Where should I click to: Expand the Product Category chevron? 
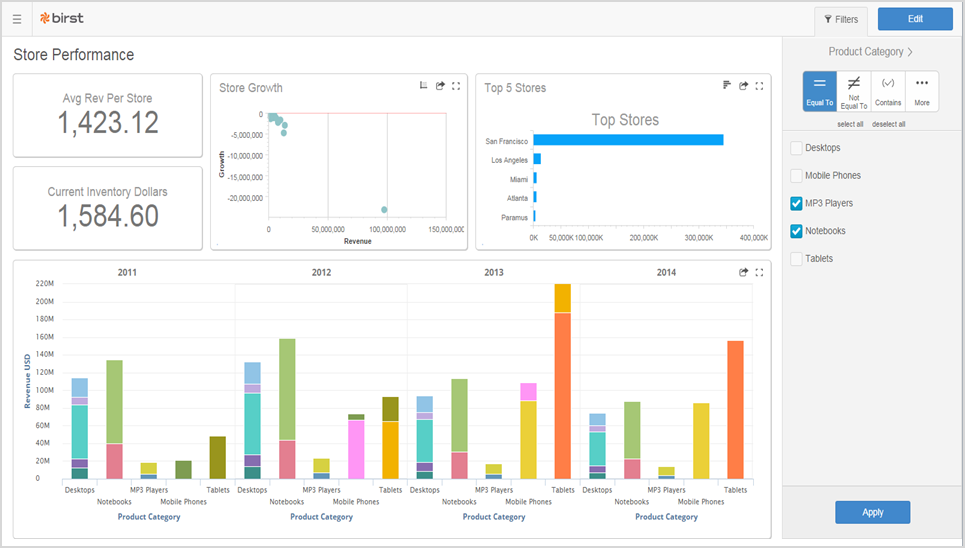coord(910,52)
